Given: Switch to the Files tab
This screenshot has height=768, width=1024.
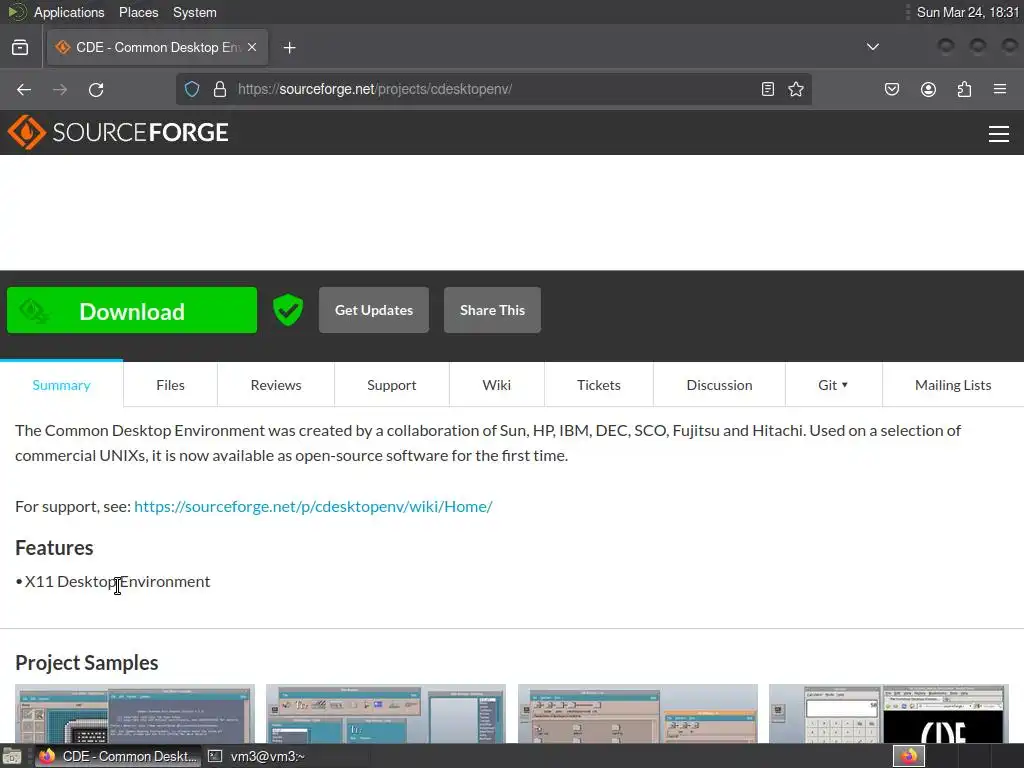Looking at the screenshot, I should pos(170,385).
